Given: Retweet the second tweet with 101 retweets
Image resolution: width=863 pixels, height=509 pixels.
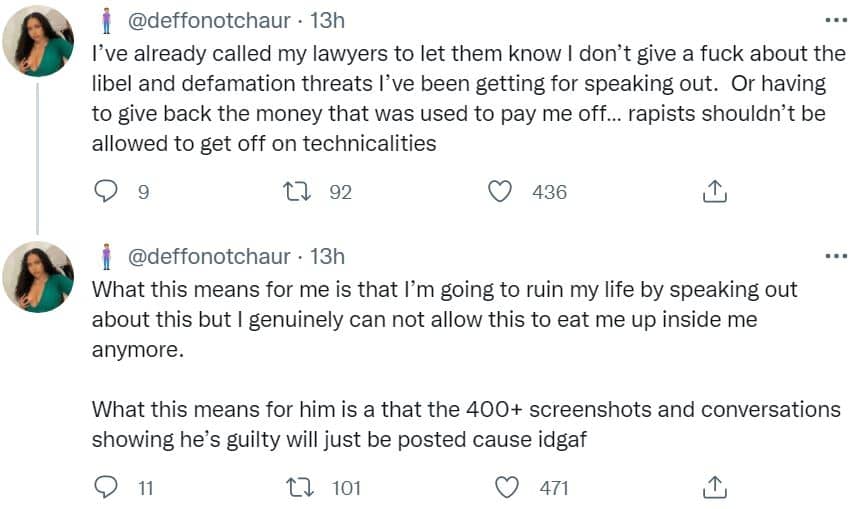Looking at the screenshot, I should [301, 488].
